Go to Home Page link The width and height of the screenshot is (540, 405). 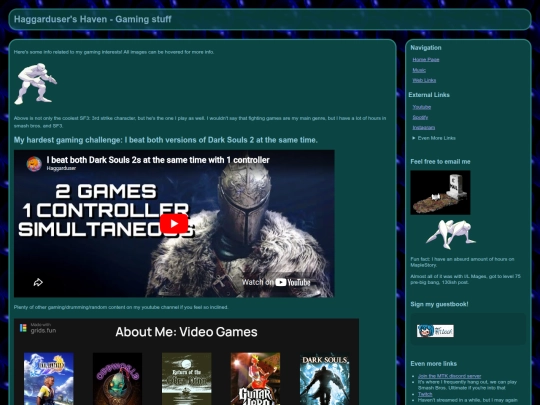[426, 60]
